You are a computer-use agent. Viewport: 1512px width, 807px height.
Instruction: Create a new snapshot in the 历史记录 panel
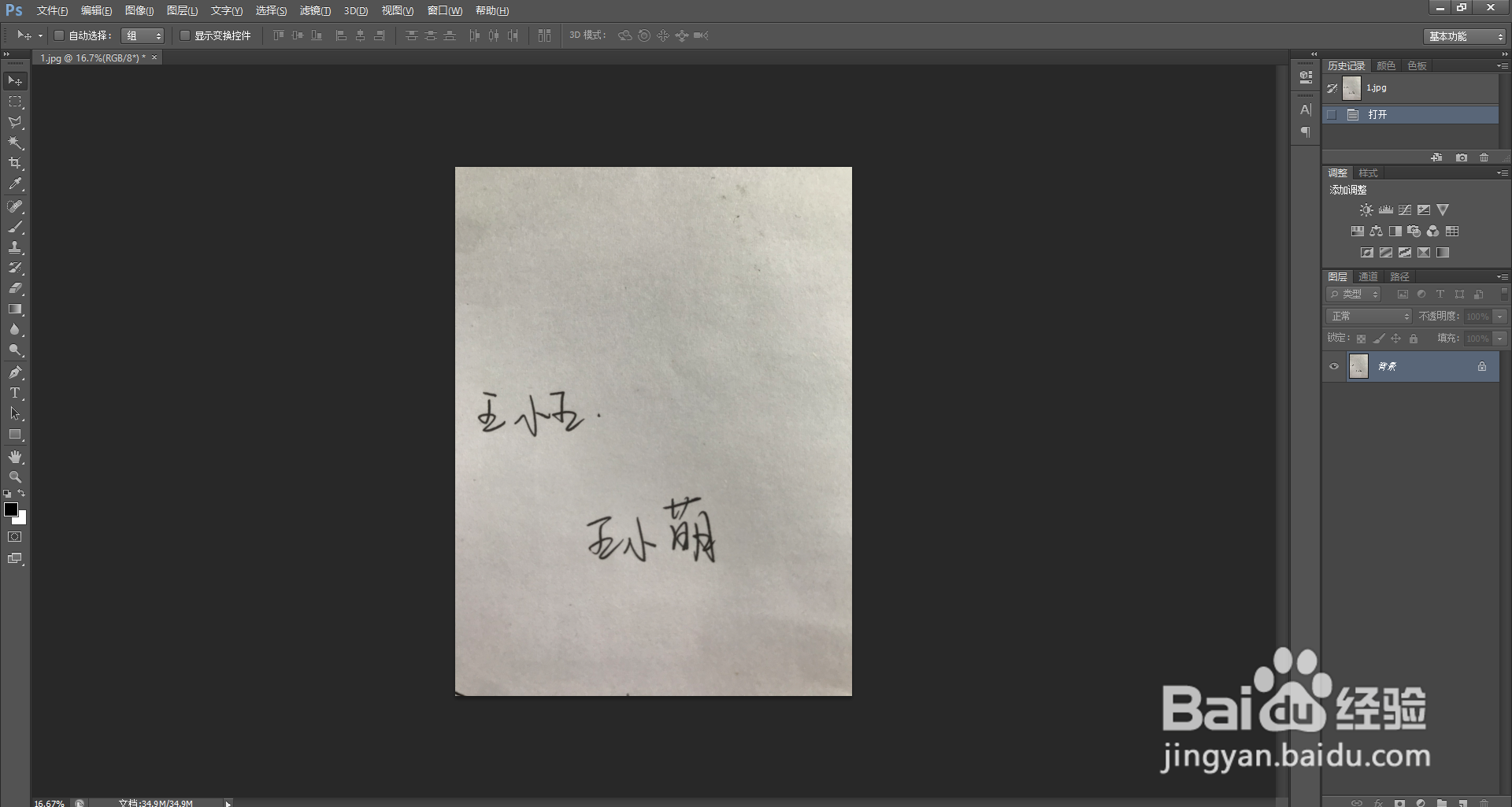1461,157
